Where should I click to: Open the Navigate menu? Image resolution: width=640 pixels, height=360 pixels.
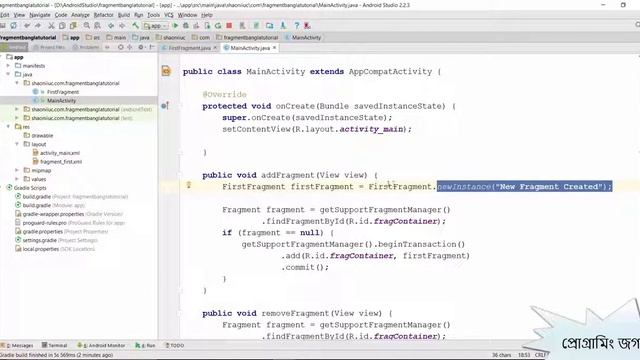(x=40, y=15)
